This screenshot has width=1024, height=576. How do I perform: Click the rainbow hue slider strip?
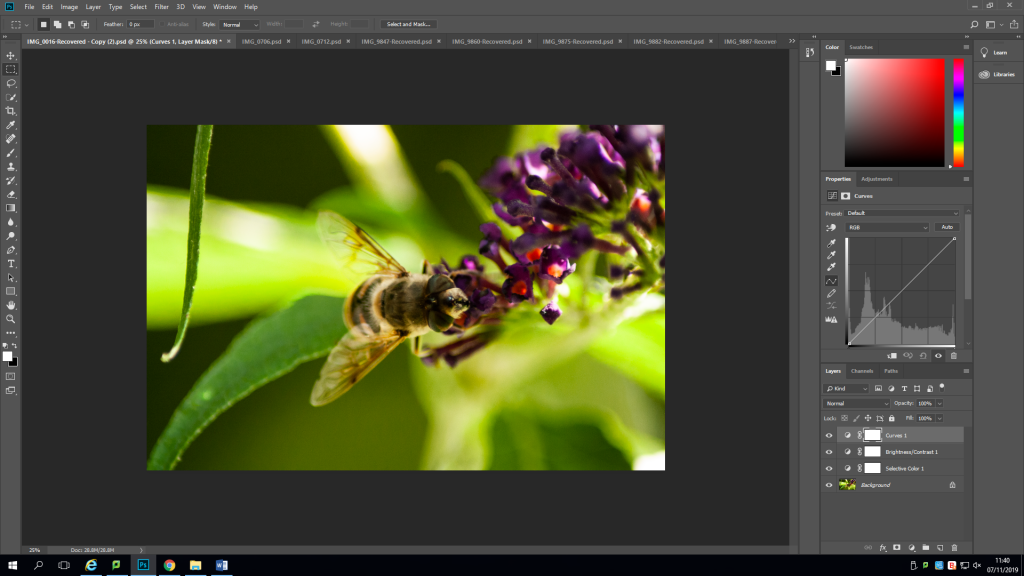[958, 110]
